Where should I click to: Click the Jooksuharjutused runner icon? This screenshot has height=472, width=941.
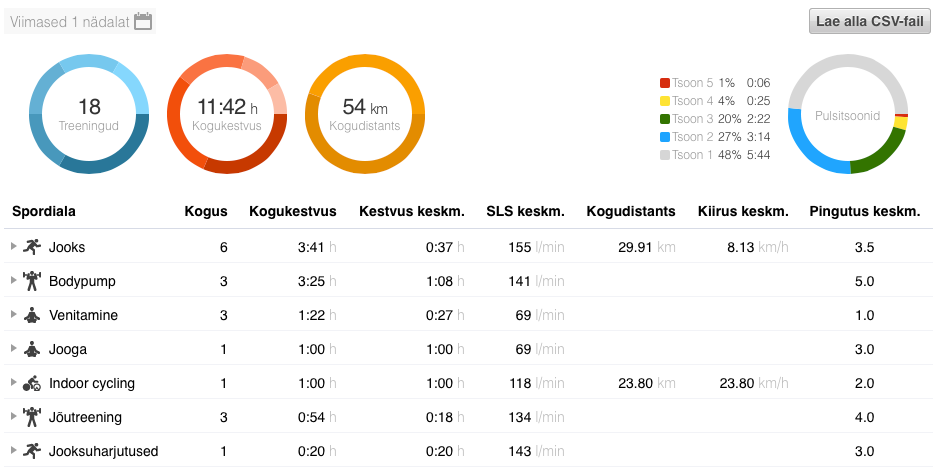[x=32, y=451]
